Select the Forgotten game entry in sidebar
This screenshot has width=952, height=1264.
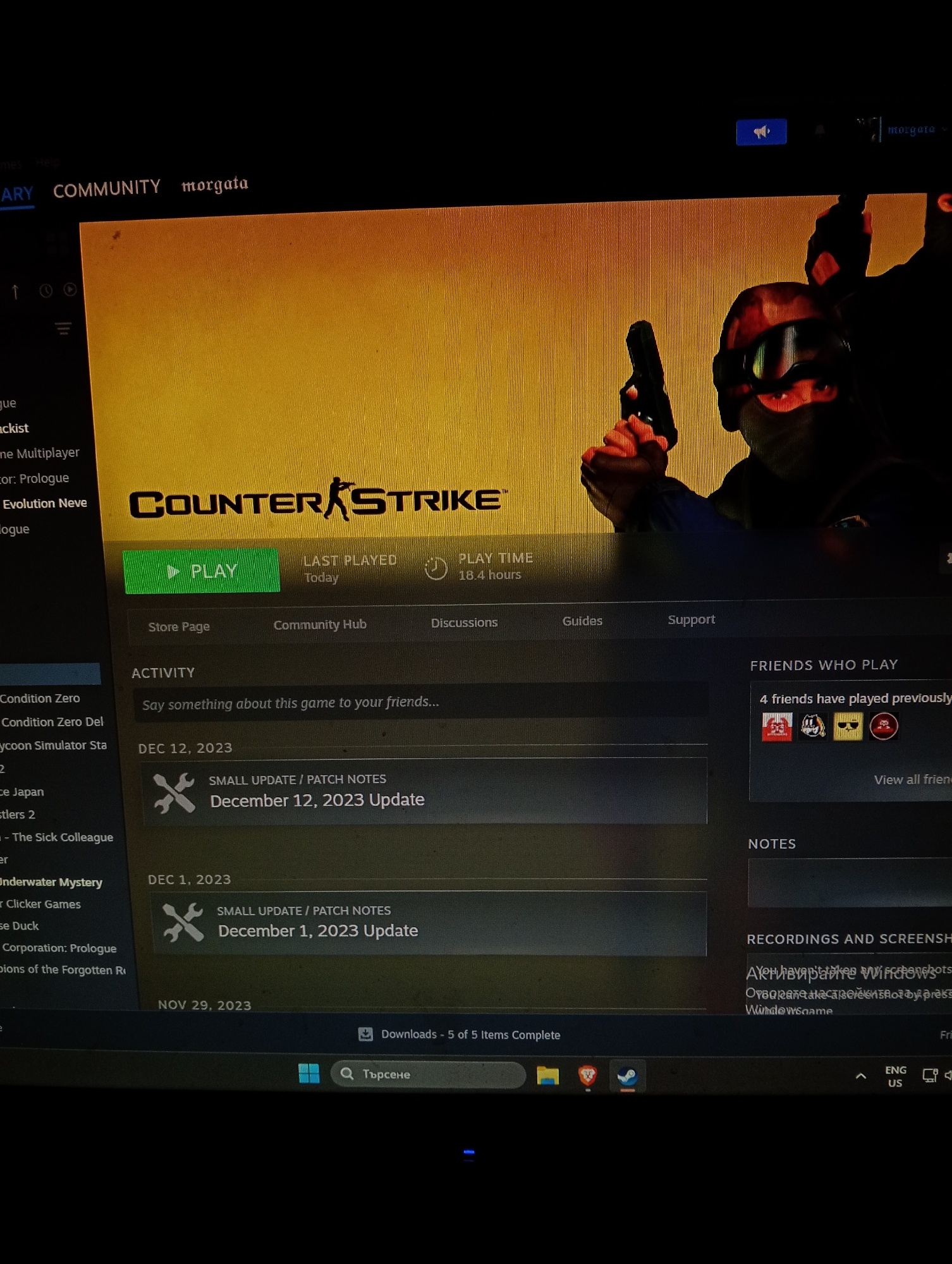pyautogui.click(x=63, y=969)
